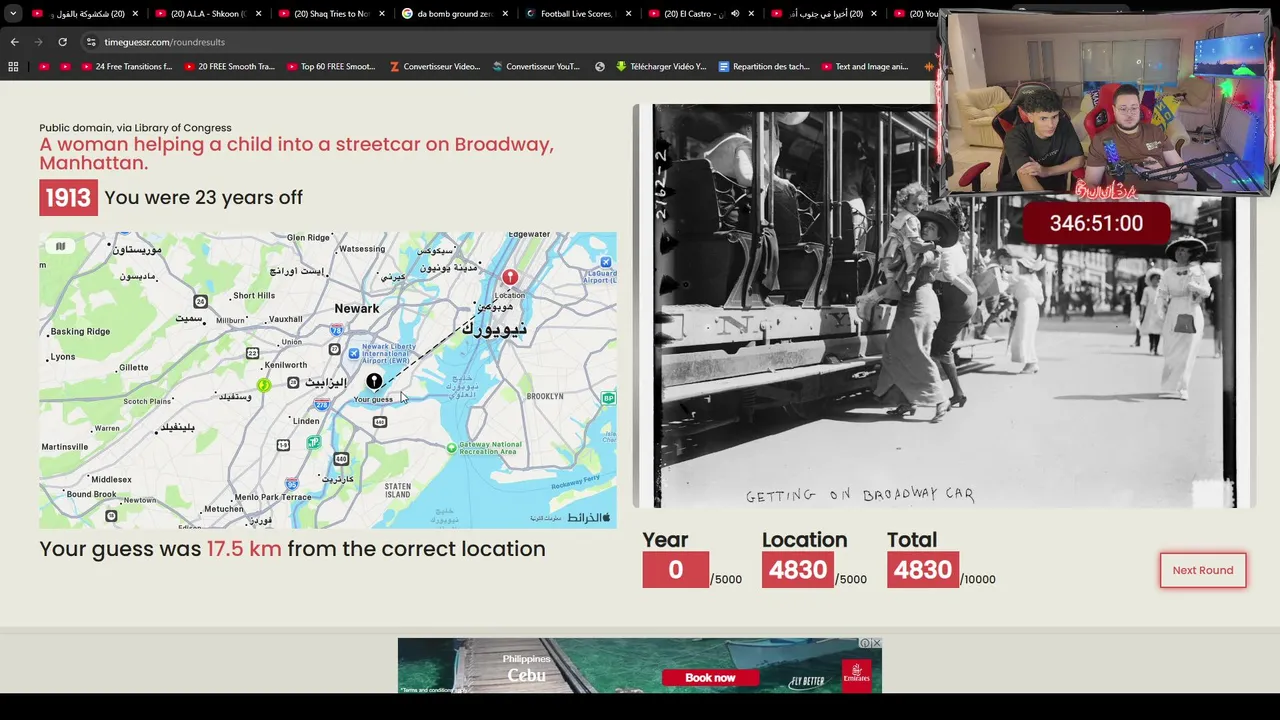
Task: Open 'Top 60 FREE Smoot...' bookmark
Action: pyautogui.click(x=331, y=67)
